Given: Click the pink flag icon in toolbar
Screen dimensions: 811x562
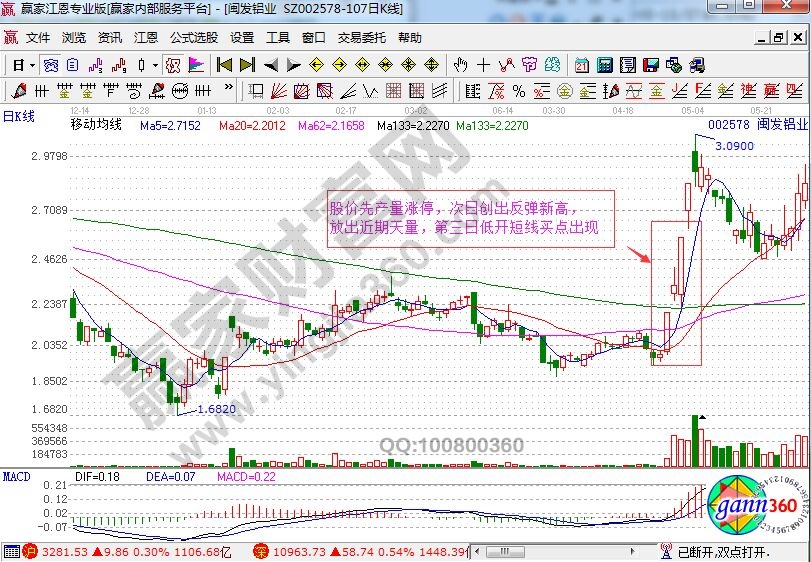Looking at the screenshot, I should click(195, 65).
